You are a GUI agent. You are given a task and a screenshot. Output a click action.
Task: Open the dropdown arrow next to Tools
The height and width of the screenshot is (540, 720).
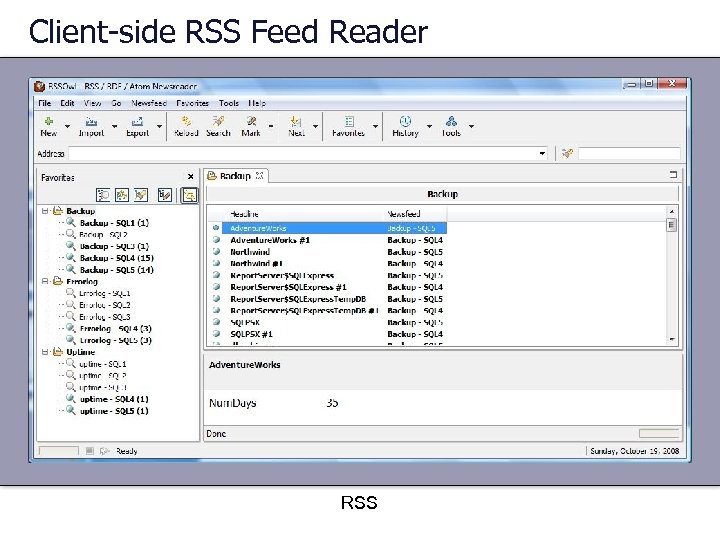pos(471,126)
